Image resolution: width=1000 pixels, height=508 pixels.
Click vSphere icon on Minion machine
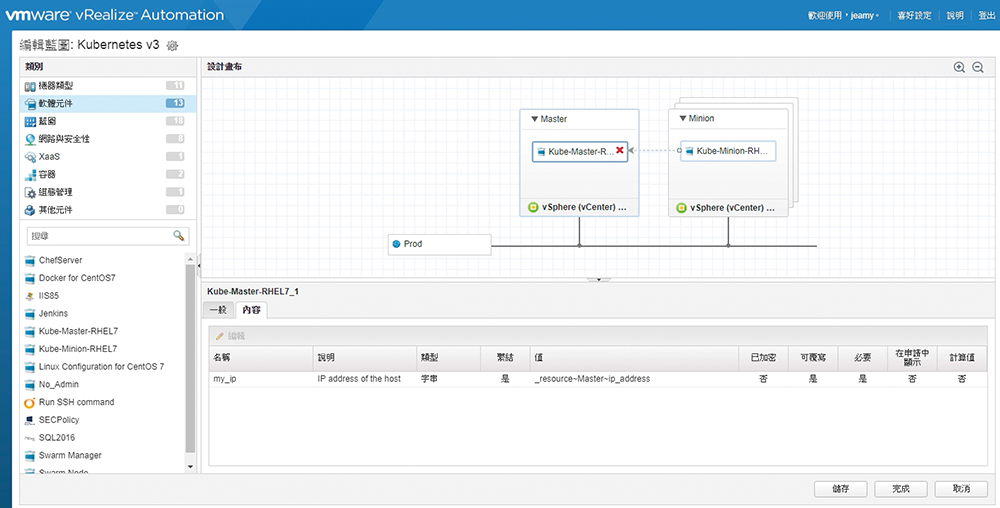tap(681, 208)
